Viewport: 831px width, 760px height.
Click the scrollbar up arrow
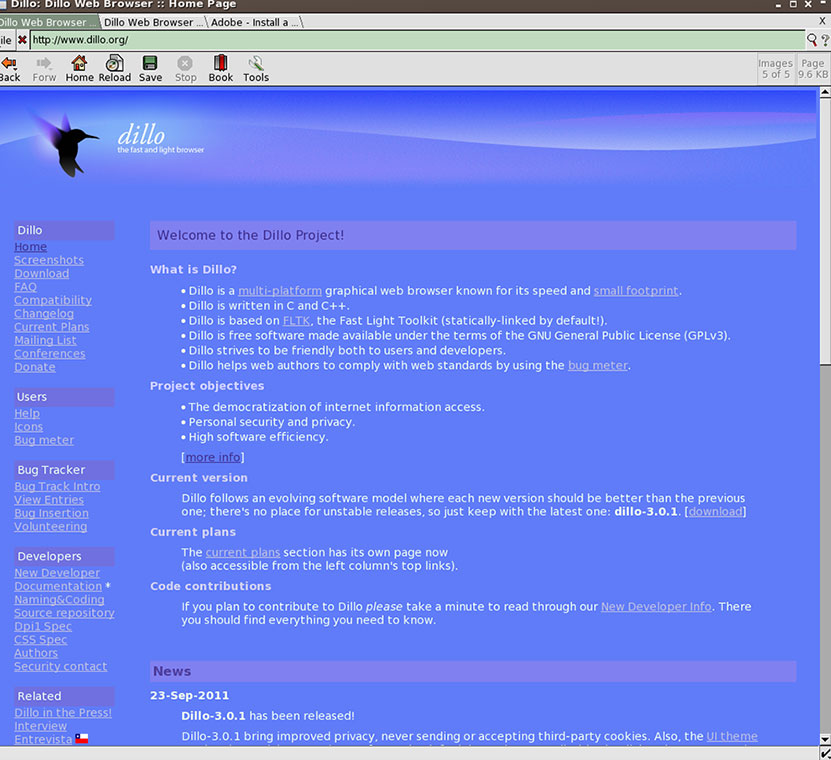tap(825, 92)
